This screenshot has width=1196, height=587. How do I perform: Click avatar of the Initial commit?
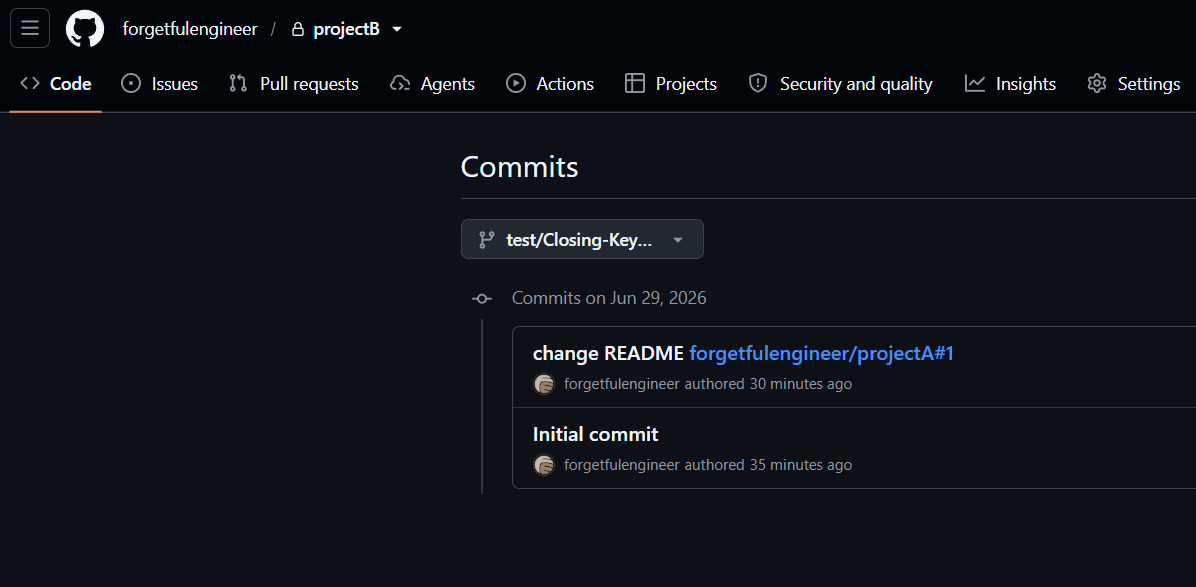click(x=544, y=465)
